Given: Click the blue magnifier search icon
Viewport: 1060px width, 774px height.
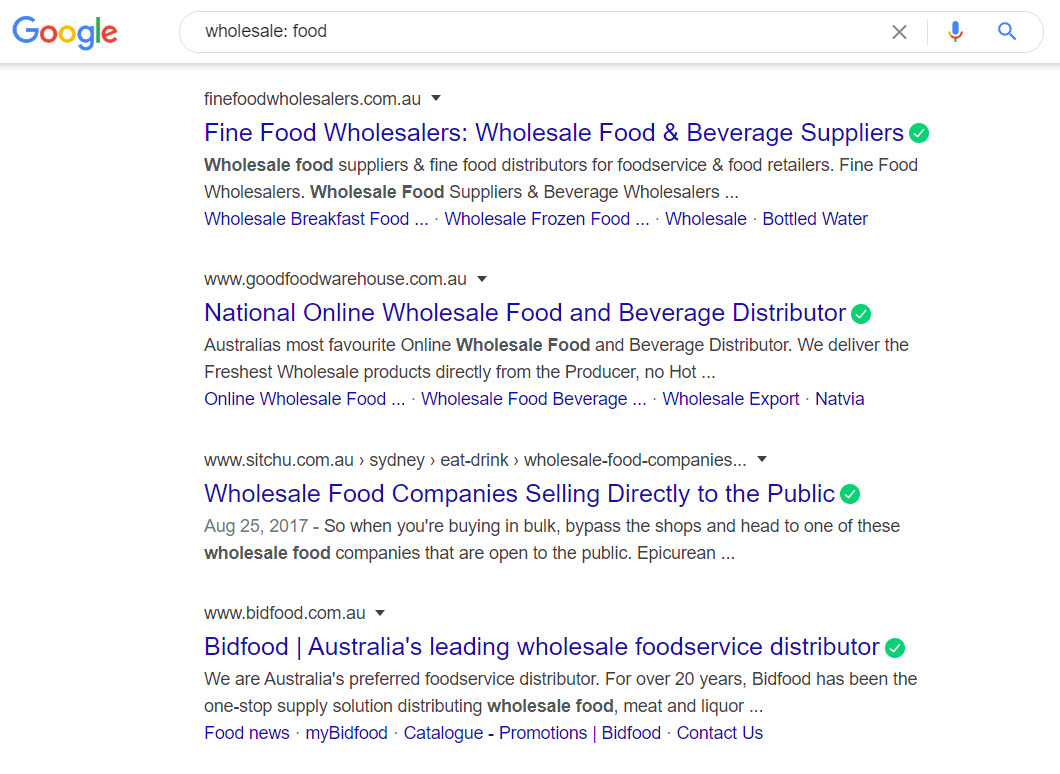Looking at the screenshot, I should [1007, 31].
